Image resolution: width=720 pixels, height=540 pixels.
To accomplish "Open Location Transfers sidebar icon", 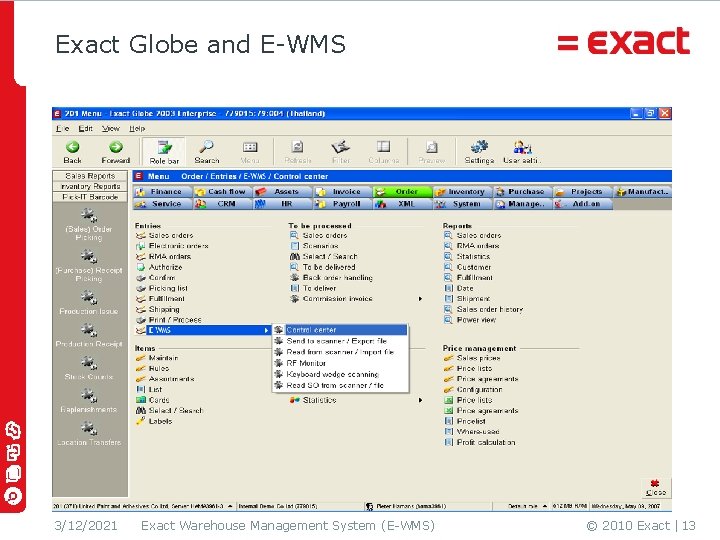I will tap(89, 428).
